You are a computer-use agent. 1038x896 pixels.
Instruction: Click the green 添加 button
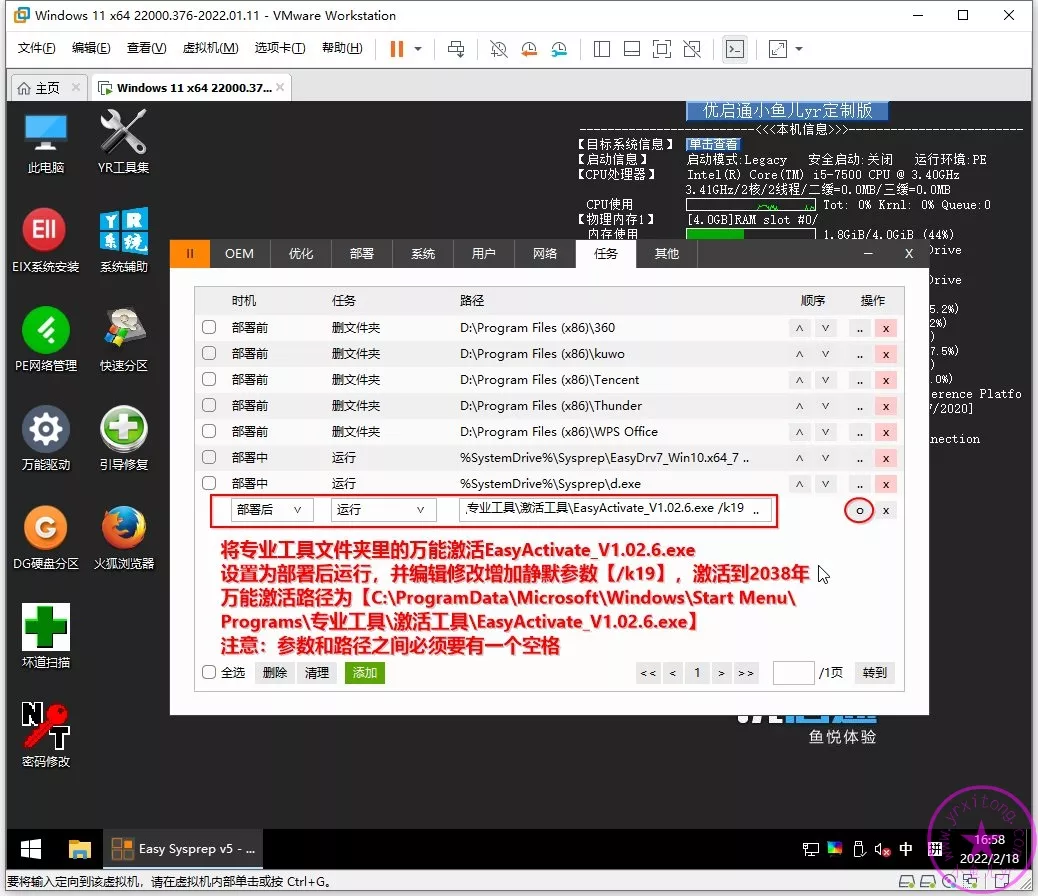pyautogui.click(x=364, y=672)
